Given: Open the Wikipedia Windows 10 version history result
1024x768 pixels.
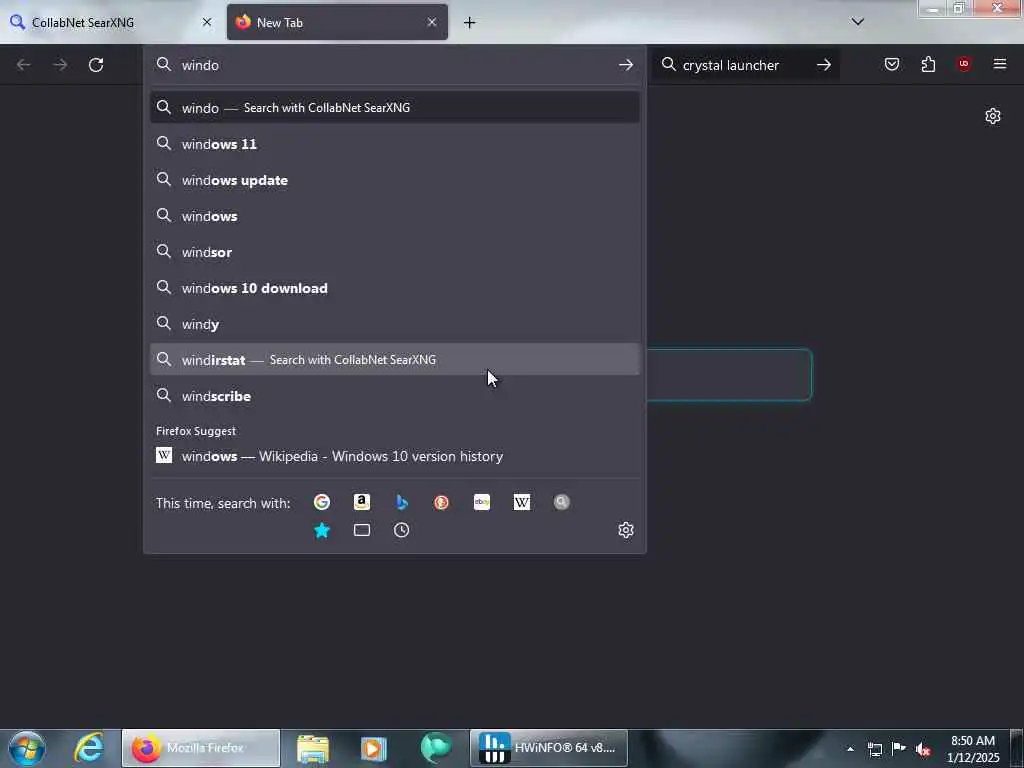Looking at the screenshot, I should [394, 456].
